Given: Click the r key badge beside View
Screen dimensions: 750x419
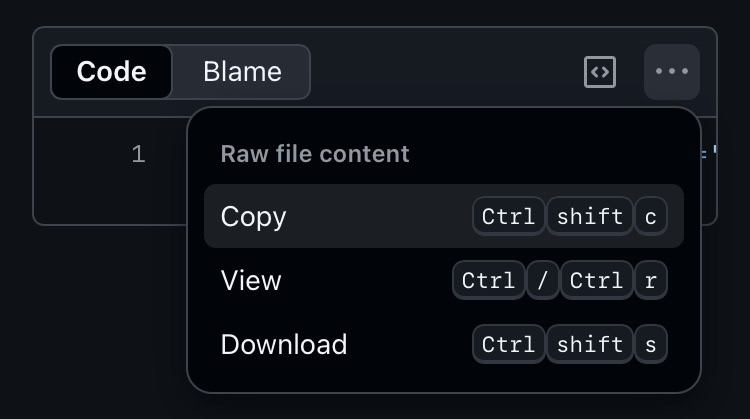Looking at the screenshot, I should [x=651, y=280].
